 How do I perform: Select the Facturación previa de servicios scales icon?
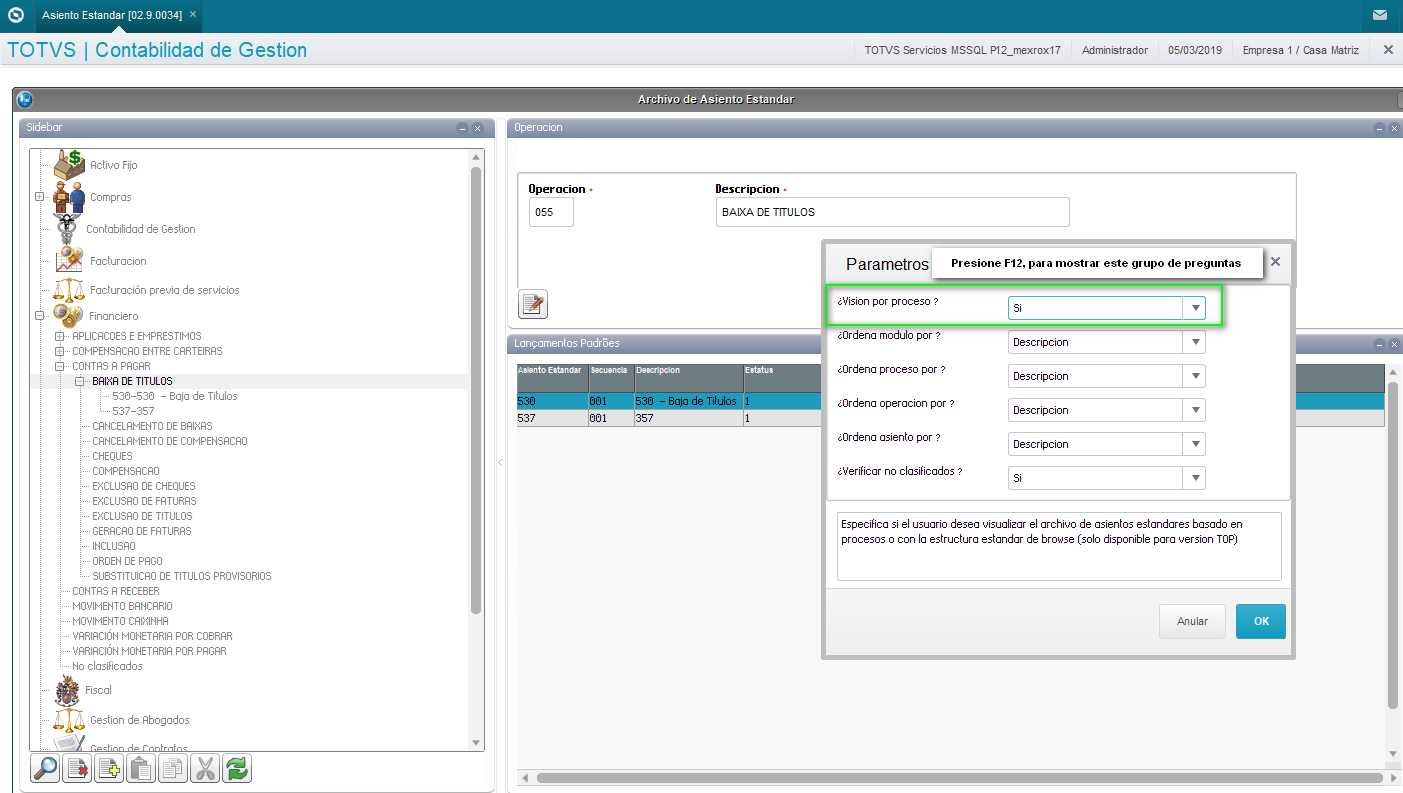tap(69, 290)
